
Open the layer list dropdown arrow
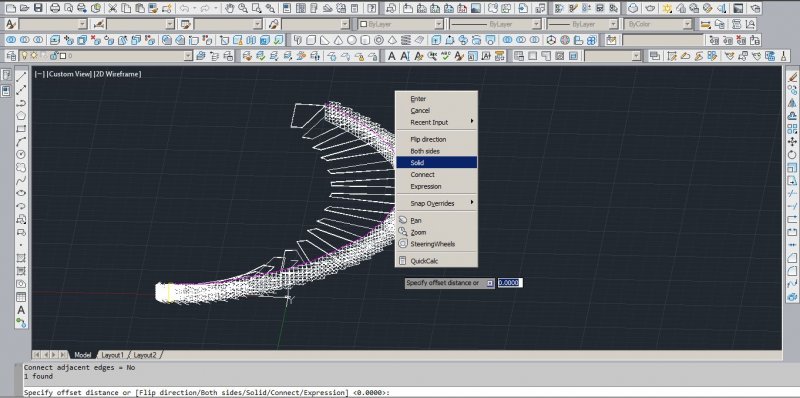click(x=188, y=56)
